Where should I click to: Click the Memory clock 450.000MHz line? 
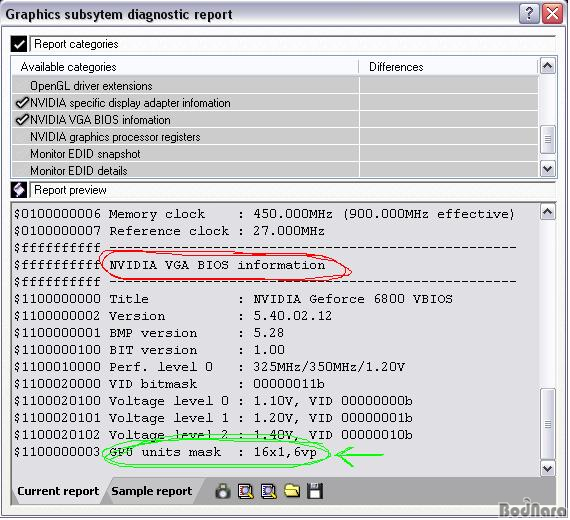pos(264,214)
